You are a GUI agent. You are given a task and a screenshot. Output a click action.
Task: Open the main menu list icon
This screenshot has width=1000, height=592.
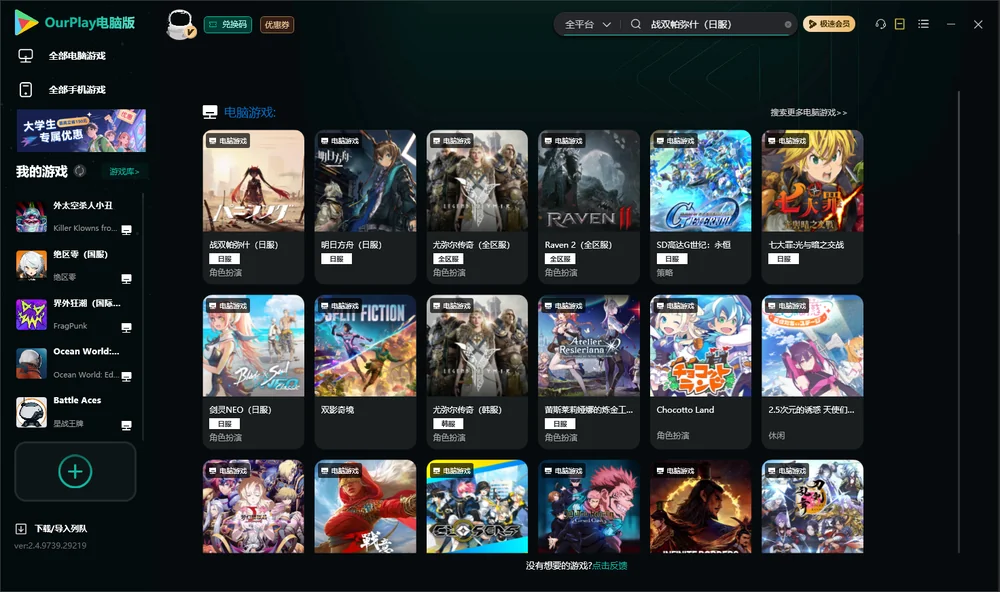click(x=923, y=24)
